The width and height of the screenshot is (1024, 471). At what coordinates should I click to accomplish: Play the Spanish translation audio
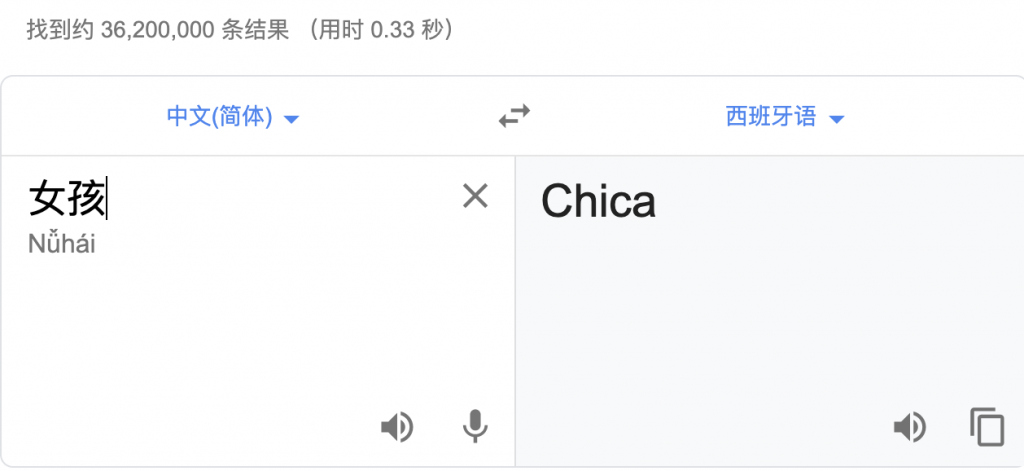[908, 428]
